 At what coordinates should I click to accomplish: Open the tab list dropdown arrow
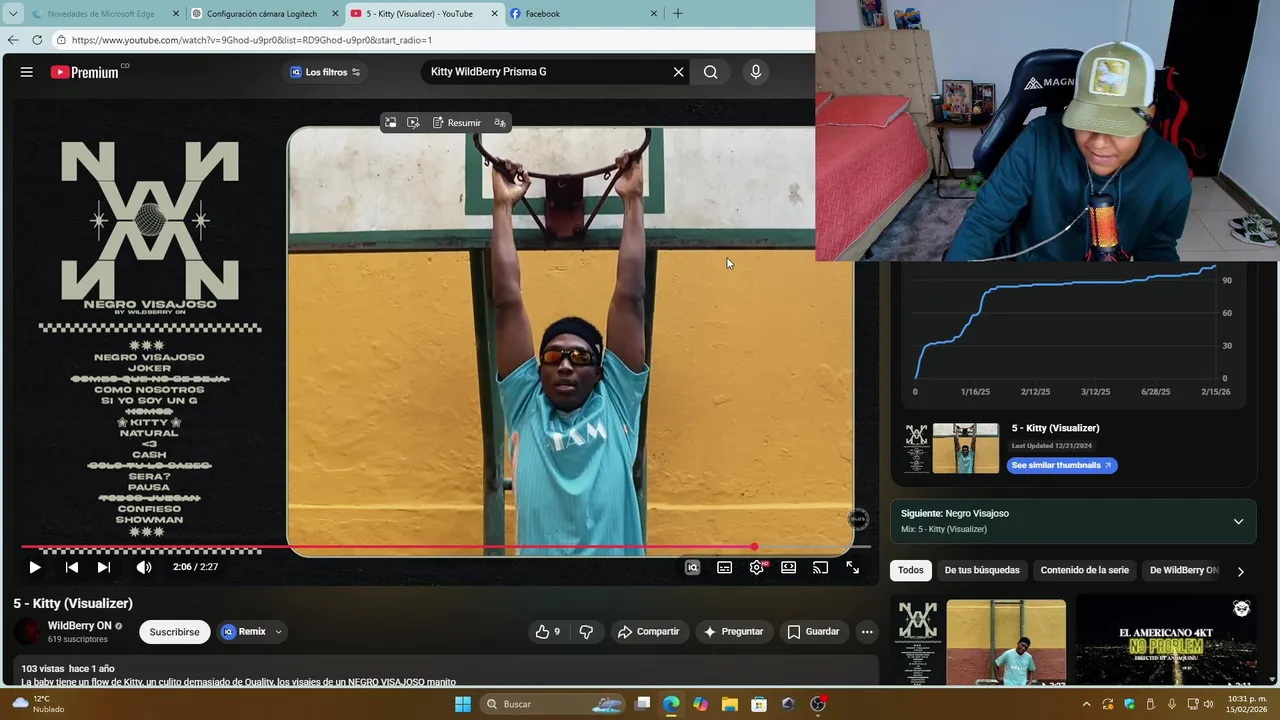[x=13, y=14]
